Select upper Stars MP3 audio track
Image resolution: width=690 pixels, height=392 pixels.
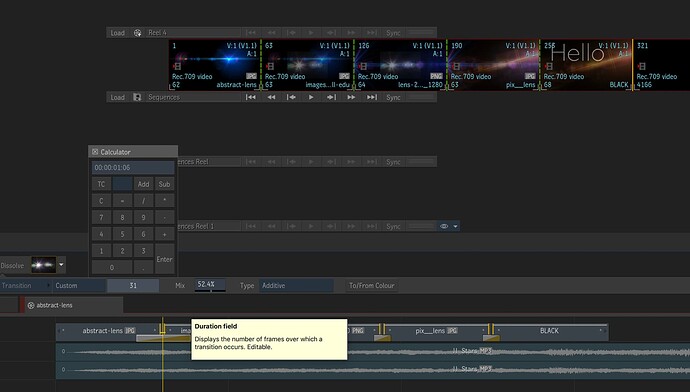pos(373,351)
